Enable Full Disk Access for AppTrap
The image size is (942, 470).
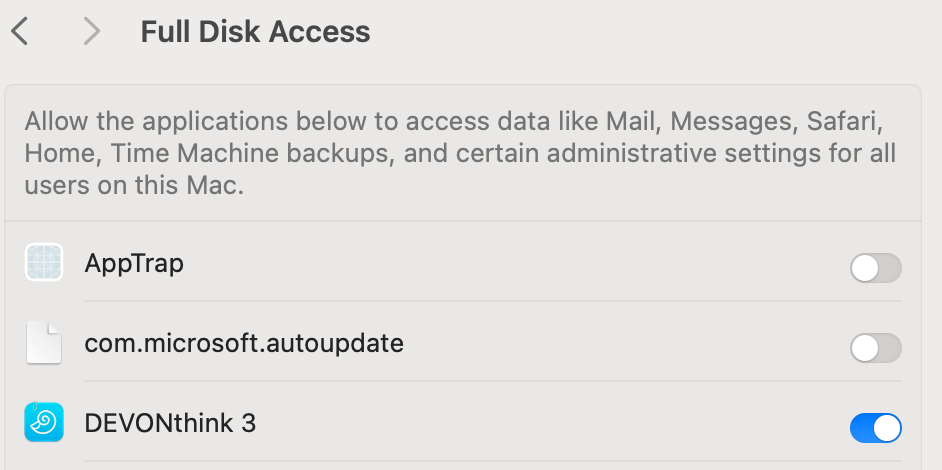coord(875,268)
